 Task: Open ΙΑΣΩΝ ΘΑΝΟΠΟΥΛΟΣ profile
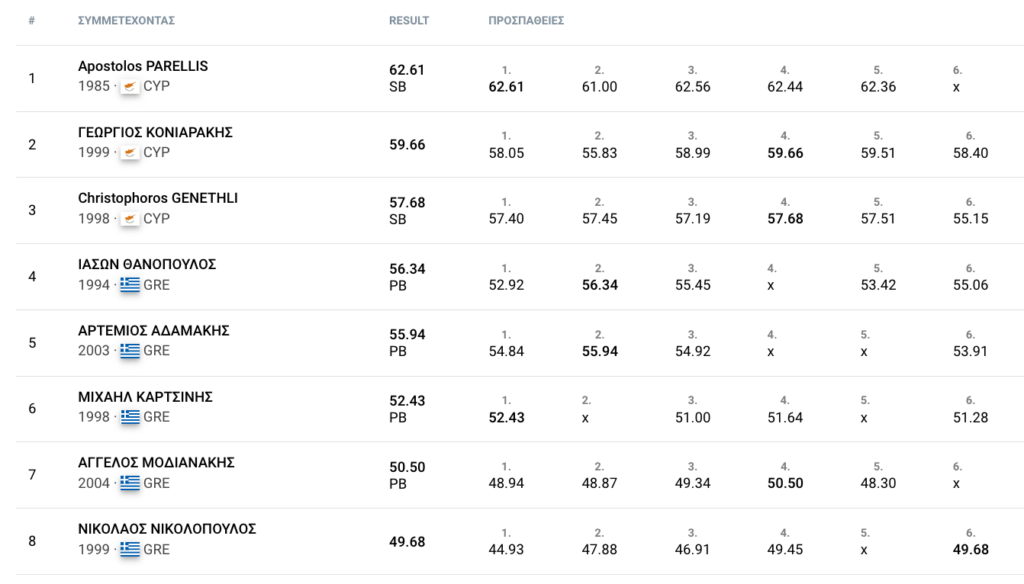[147, 264]
